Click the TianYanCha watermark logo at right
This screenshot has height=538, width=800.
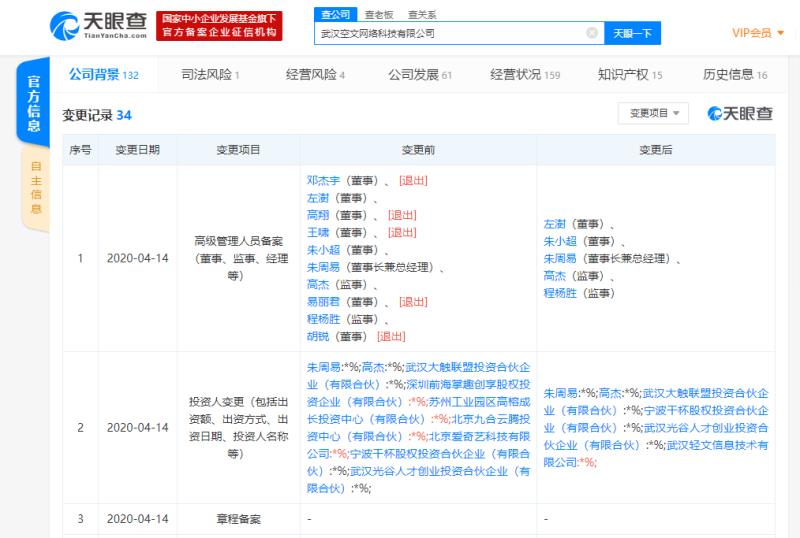(x=739, y=114)
